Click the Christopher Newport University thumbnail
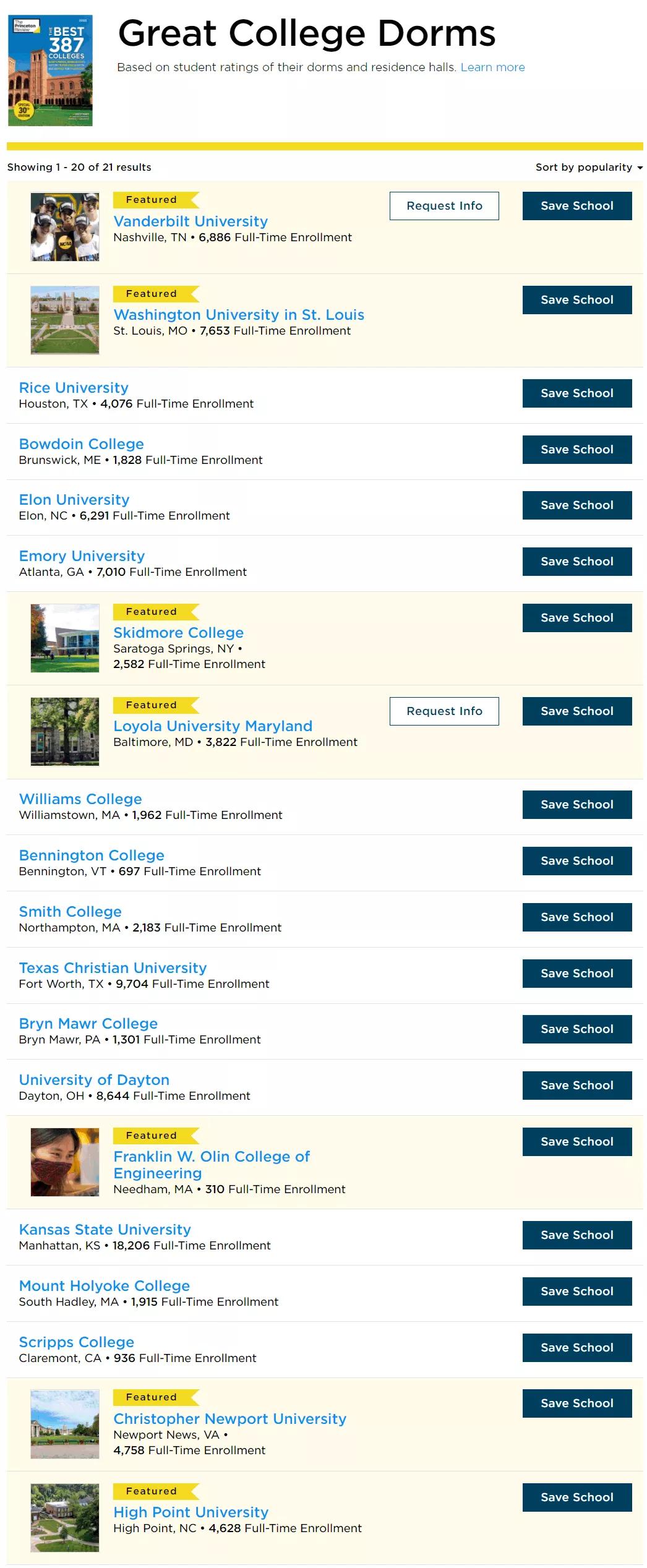 pyautogui.click(x=65, y=1424)
